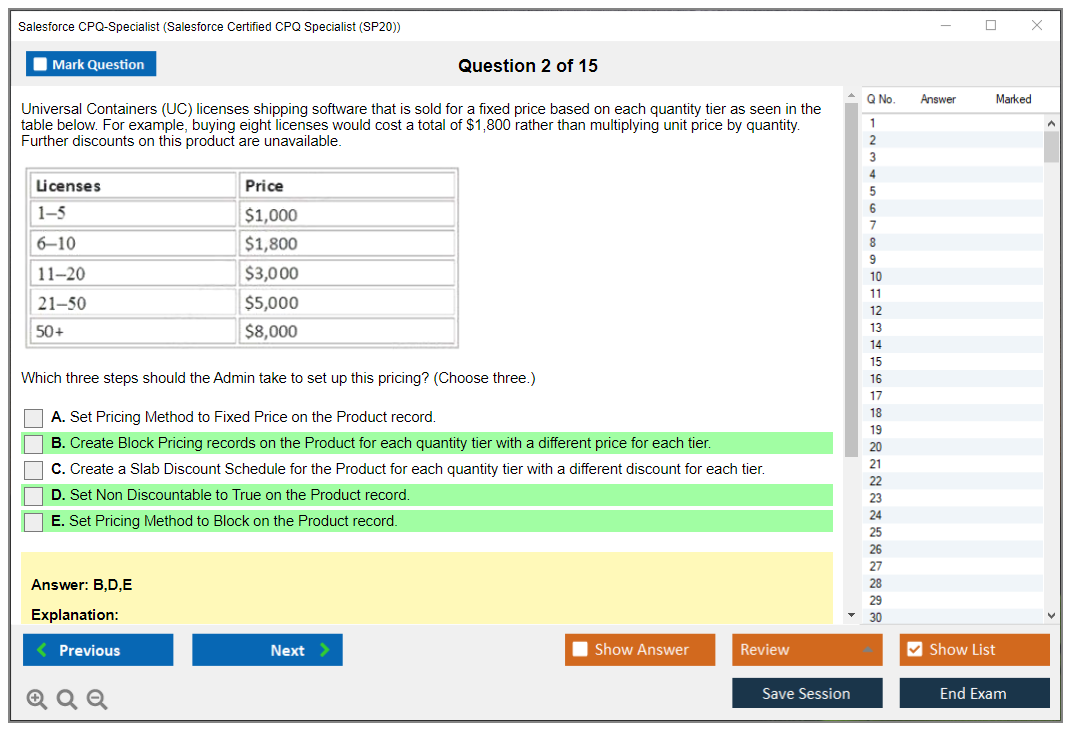
Task: Click the zoom in magnifier icon
Action: [x=36, y=700]
